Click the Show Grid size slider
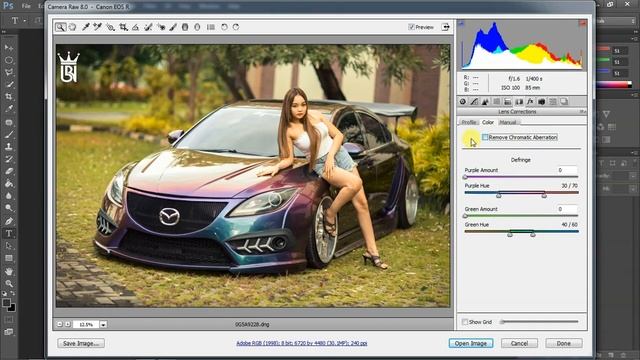This screenshot has width=640, height=360. click(540, 322)
